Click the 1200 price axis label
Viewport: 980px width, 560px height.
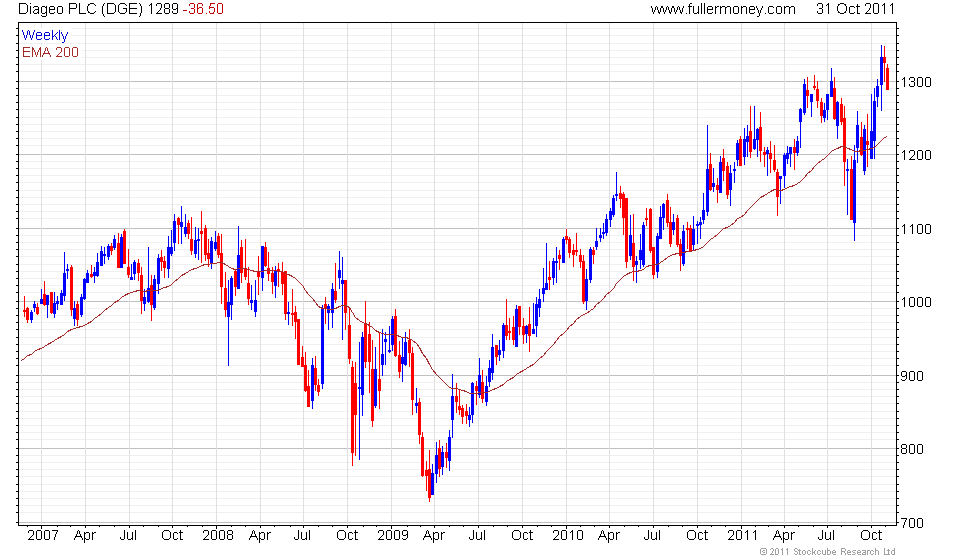click(916, 155)
